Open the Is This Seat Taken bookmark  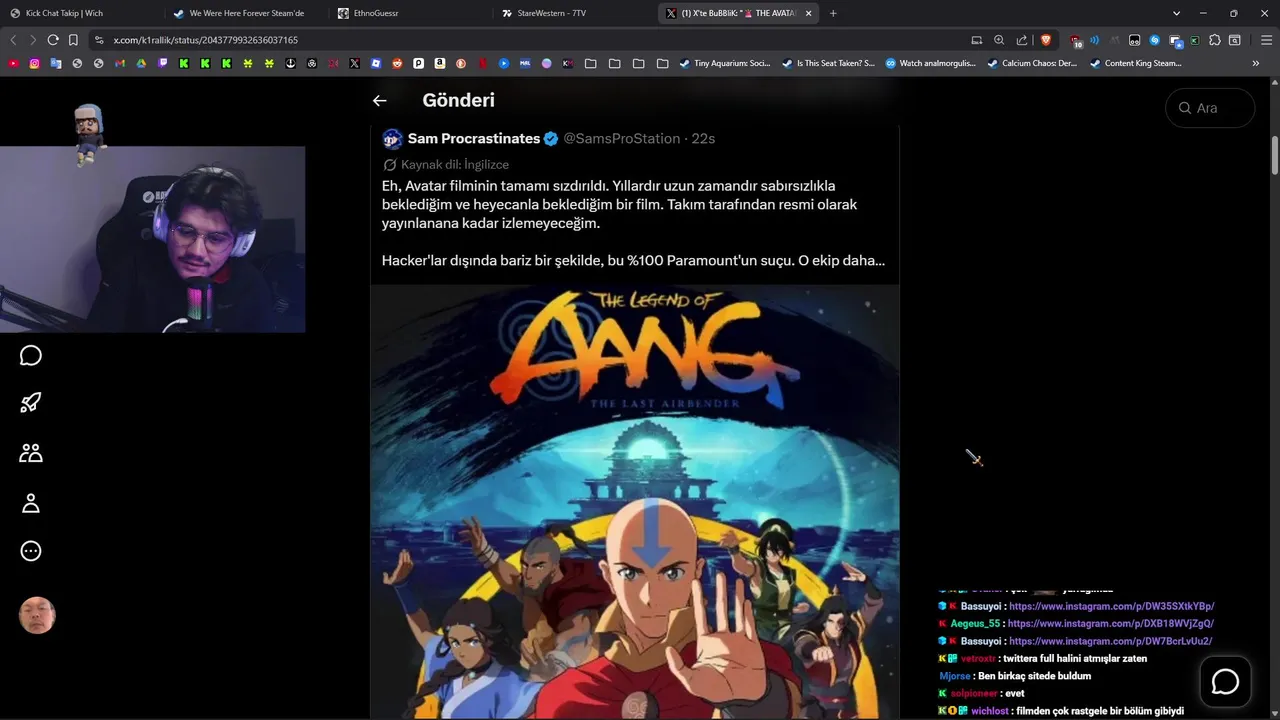tap(827, 63)
